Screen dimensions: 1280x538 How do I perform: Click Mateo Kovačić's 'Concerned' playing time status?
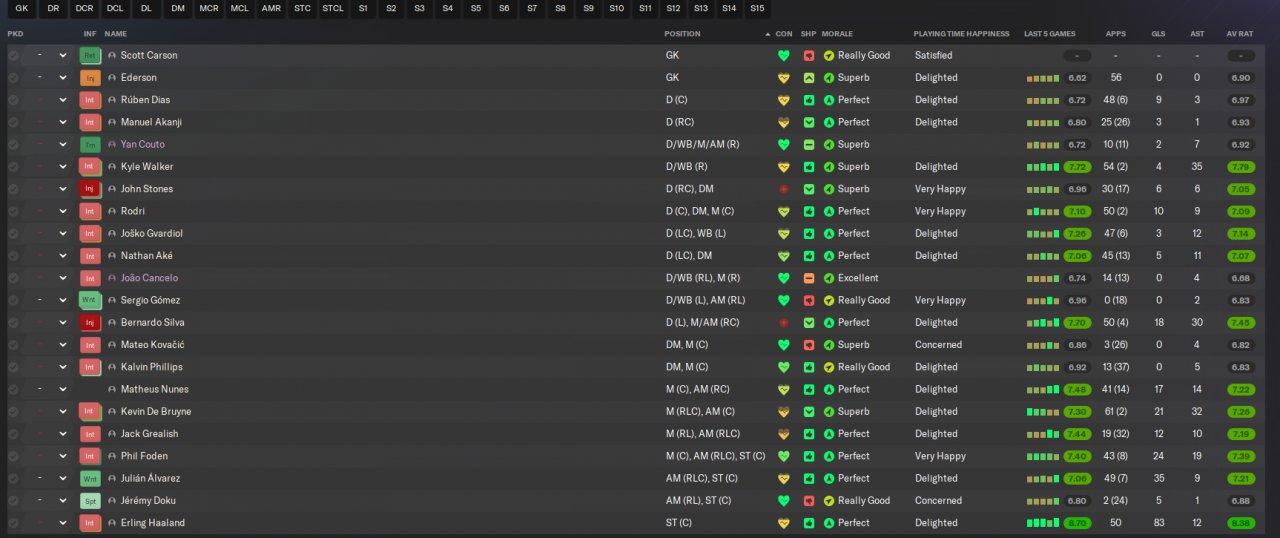point(938,345)
